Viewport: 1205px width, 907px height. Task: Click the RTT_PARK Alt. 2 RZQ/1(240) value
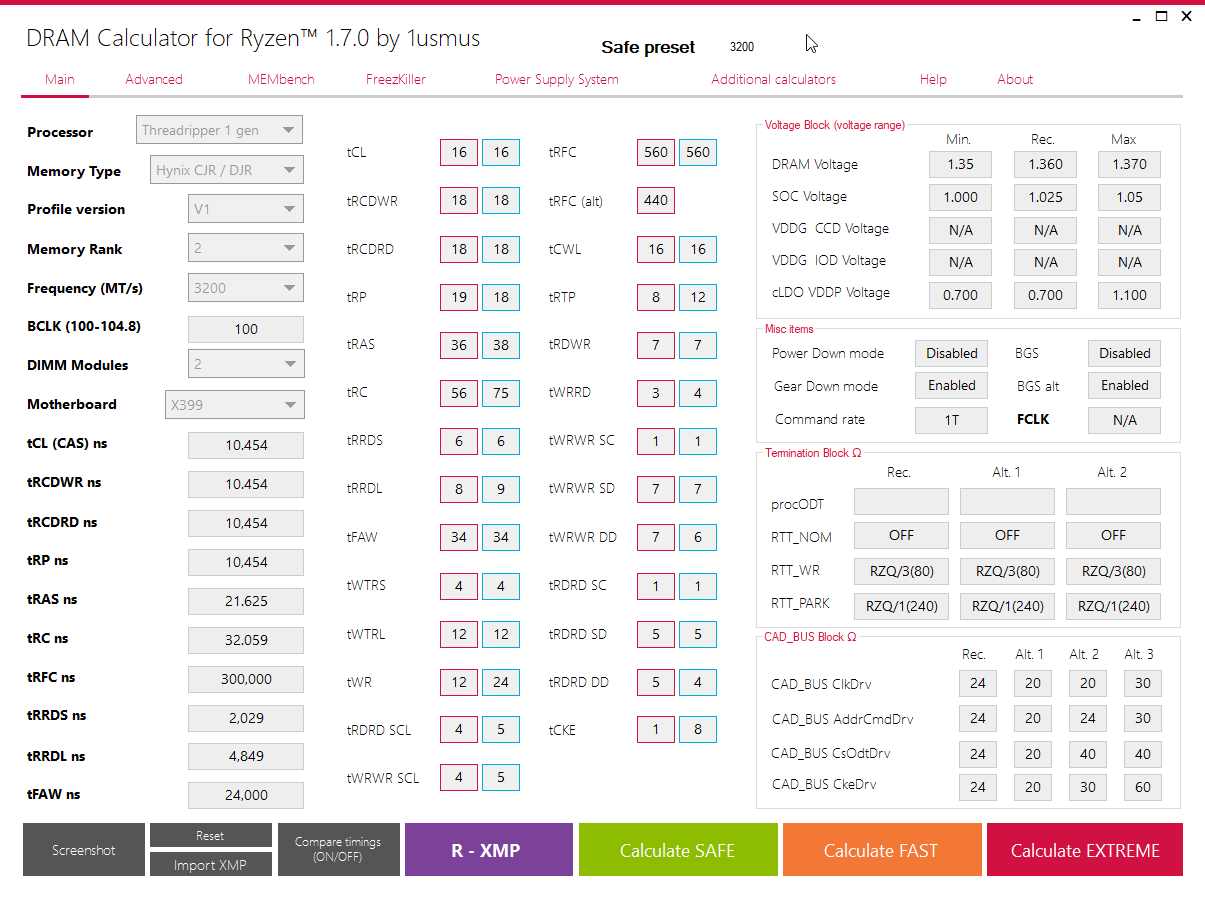click(1113, 606)
